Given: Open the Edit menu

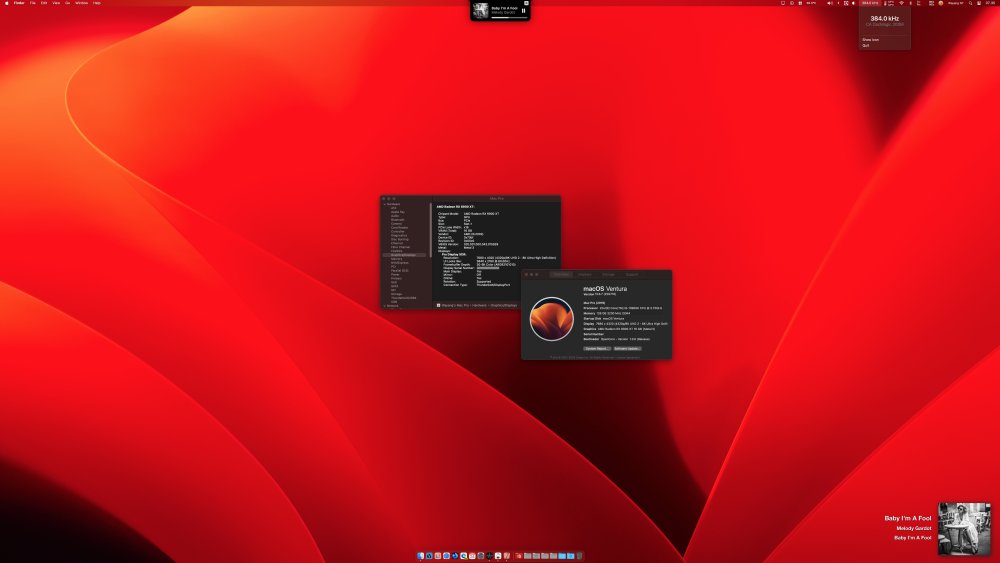Looking at the screenshot, I should (x=44, y=3).
